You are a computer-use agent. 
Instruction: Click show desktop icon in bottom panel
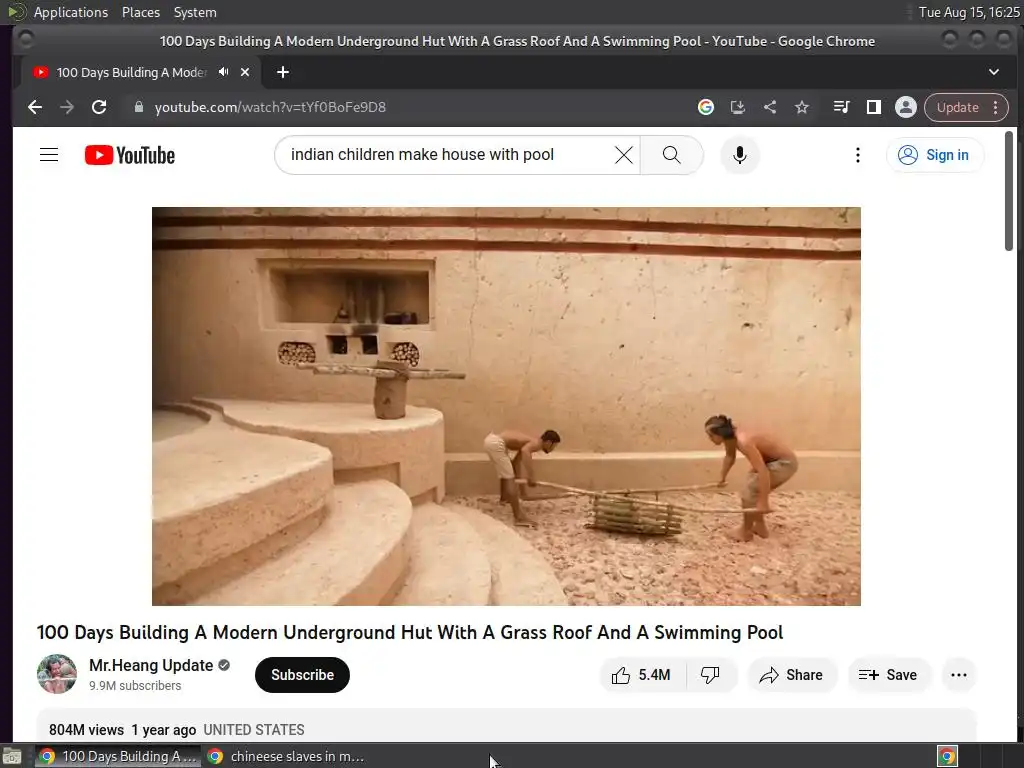(12, 756)
